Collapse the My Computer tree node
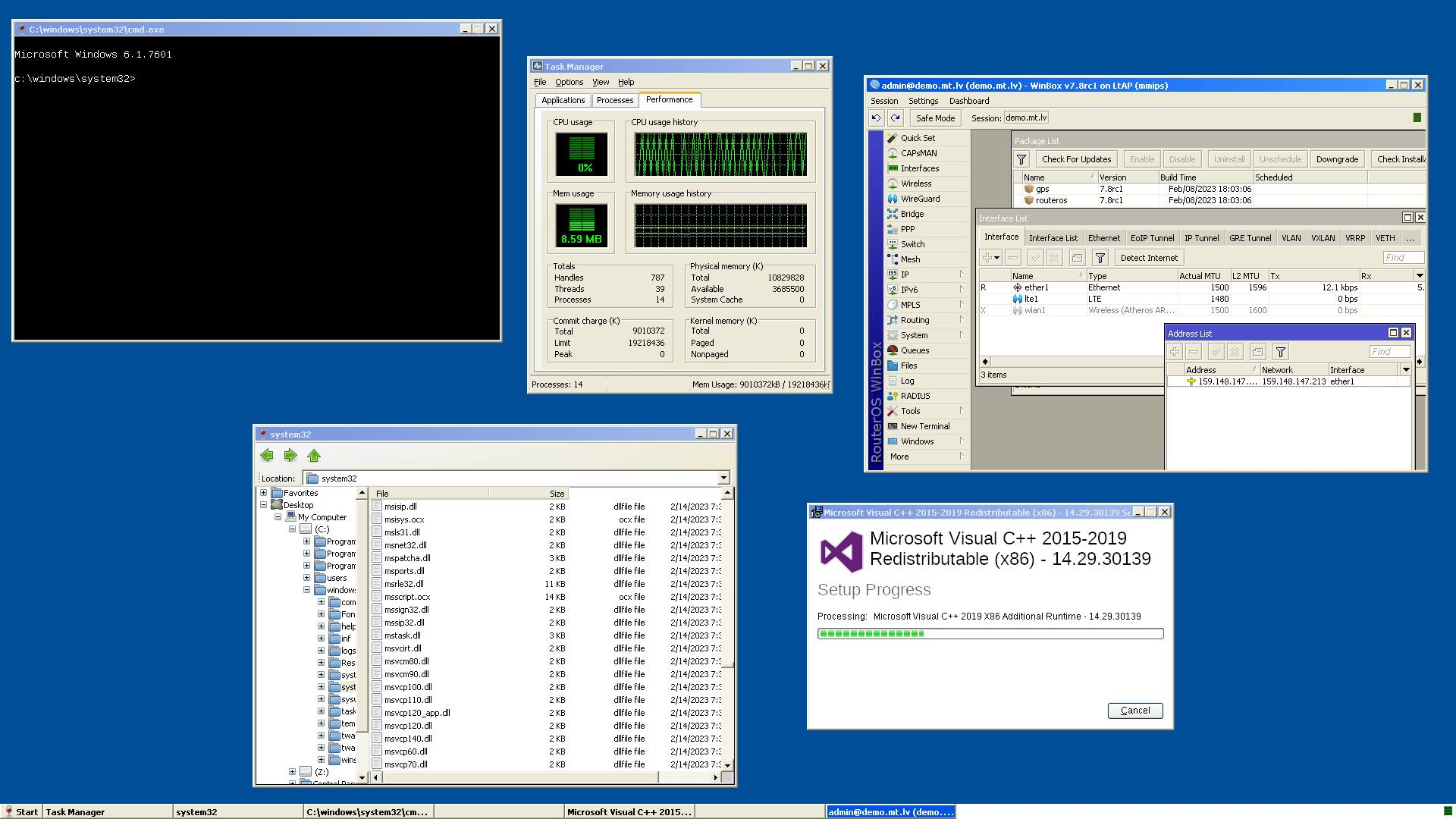Viewport: 1456px width, 819px height. click(278, 517)
